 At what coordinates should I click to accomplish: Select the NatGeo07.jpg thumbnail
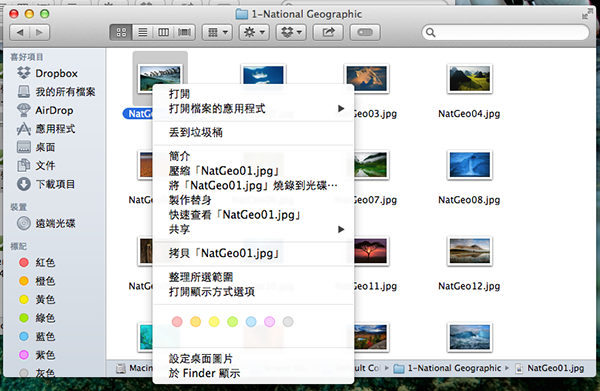click(x=367, y=165)
